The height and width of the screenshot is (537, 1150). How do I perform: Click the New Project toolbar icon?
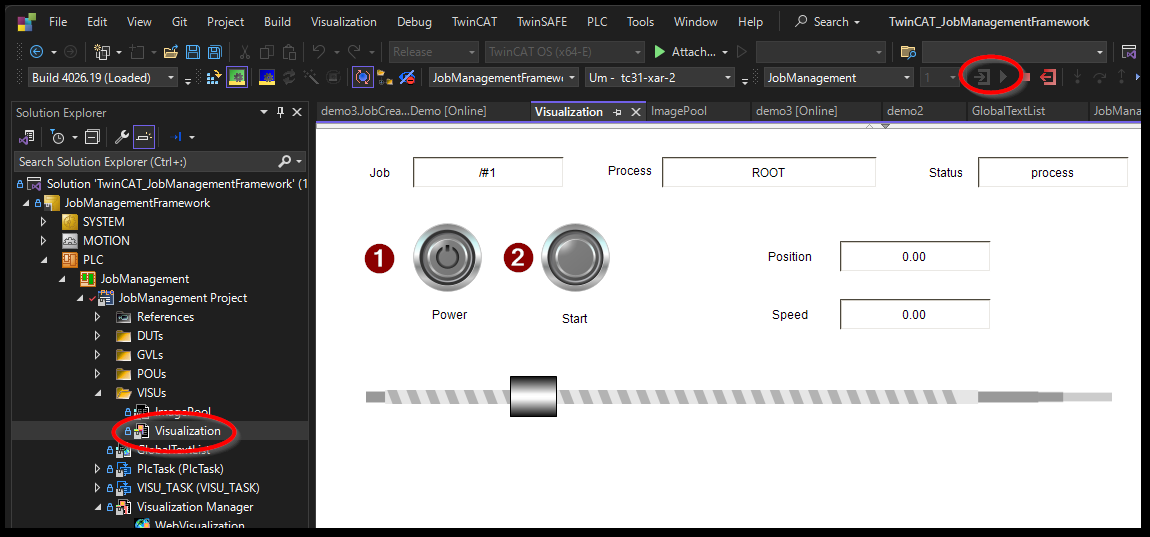coord(101,52)
